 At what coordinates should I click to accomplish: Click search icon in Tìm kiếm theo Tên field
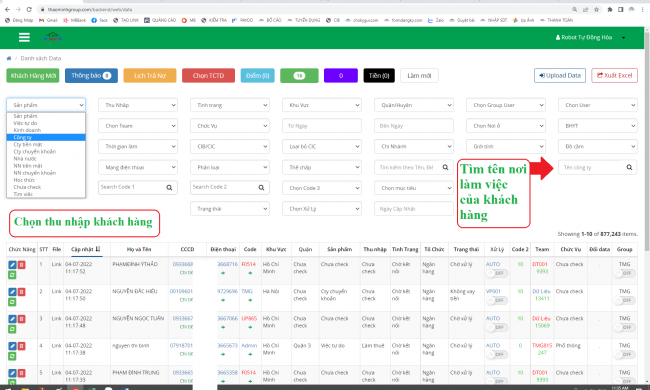click(x=445, y=167)
